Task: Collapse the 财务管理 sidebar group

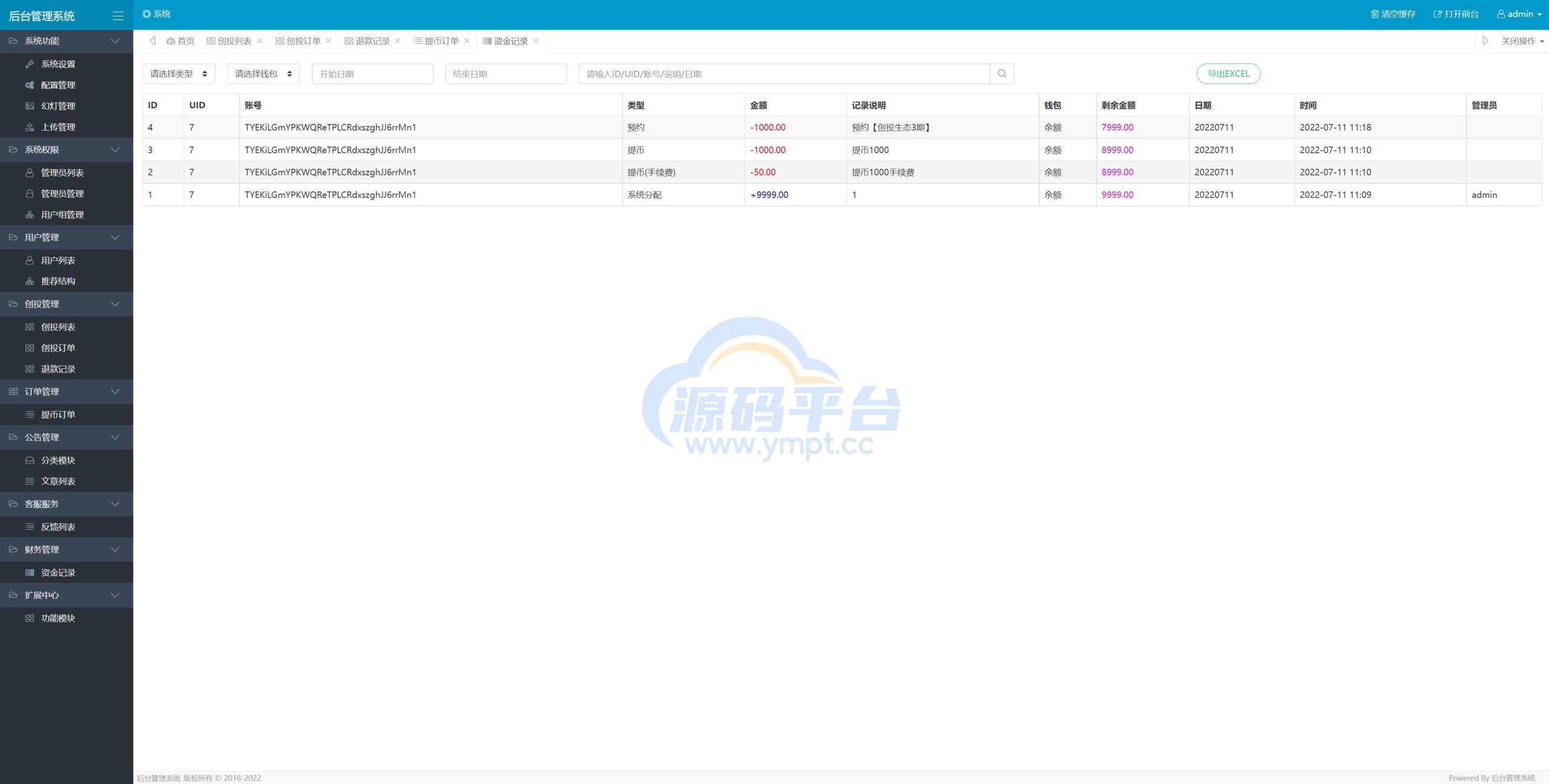Action: (67, 550)
